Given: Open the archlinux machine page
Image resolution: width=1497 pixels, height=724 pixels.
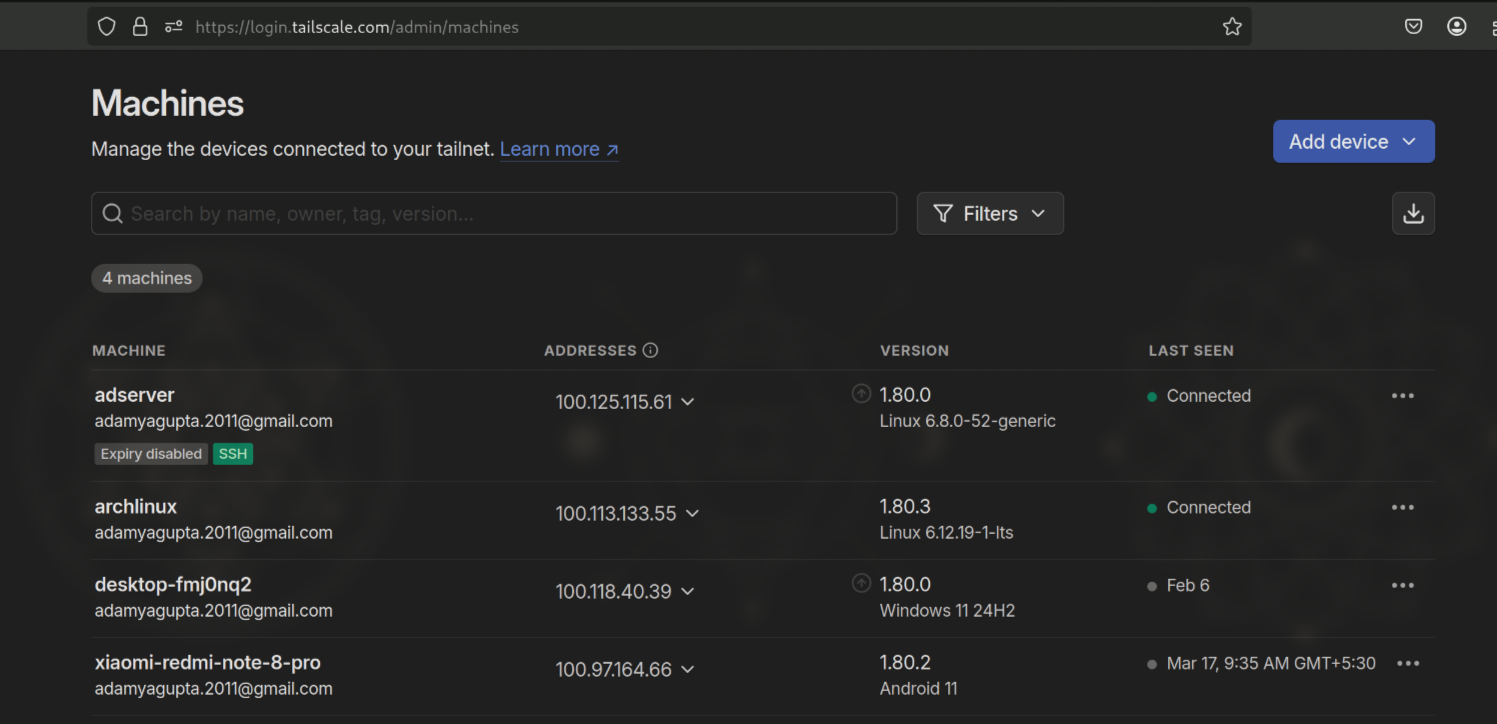Looking at the screenshot, I should click(136, 506).
